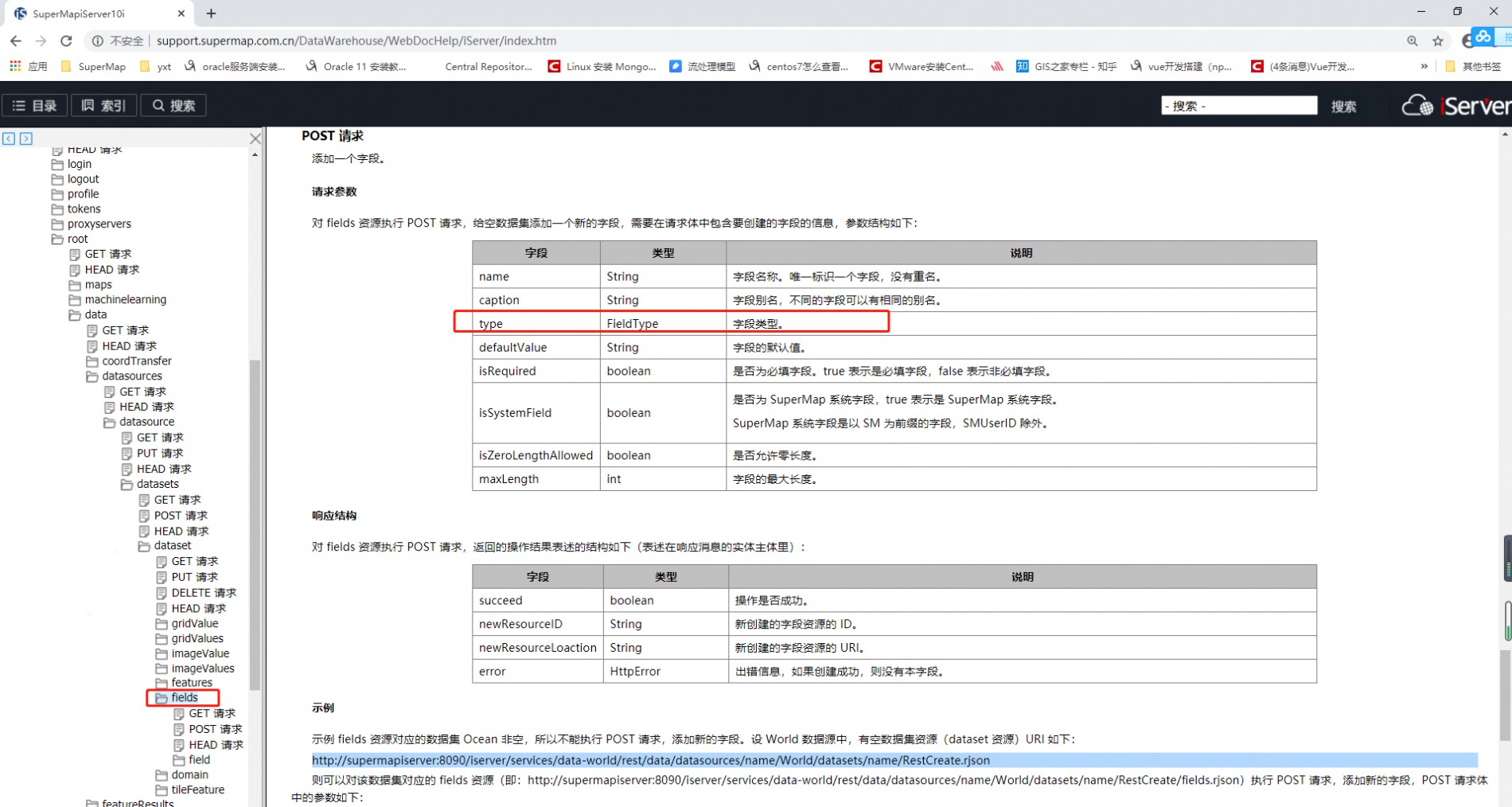Open the SuperMap bookmark folder
This screenshot has height=807, width=1512.
[x=93, y=66]
